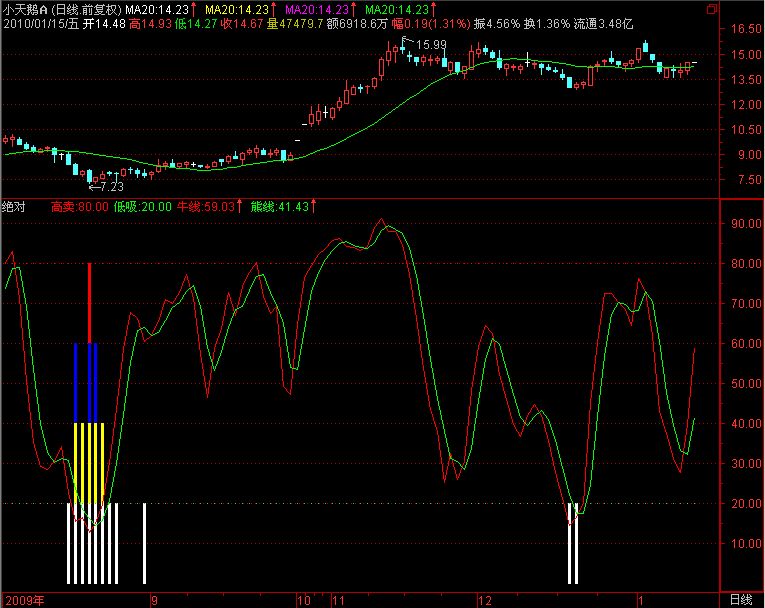
Task: Click the red vertical signal bar in indicator
Action: 89,300
